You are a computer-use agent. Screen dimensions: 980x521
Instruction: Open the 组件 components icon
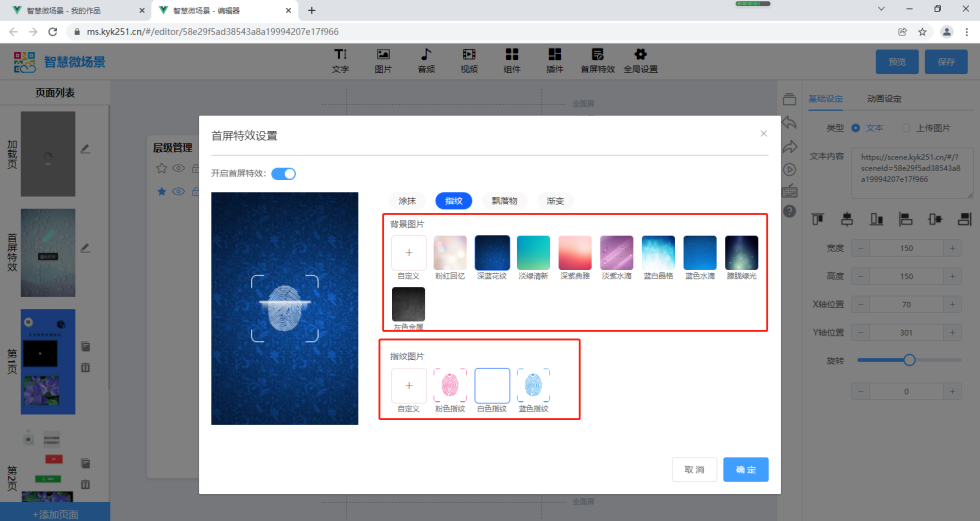pyautogui.click(x=512, y=59)
